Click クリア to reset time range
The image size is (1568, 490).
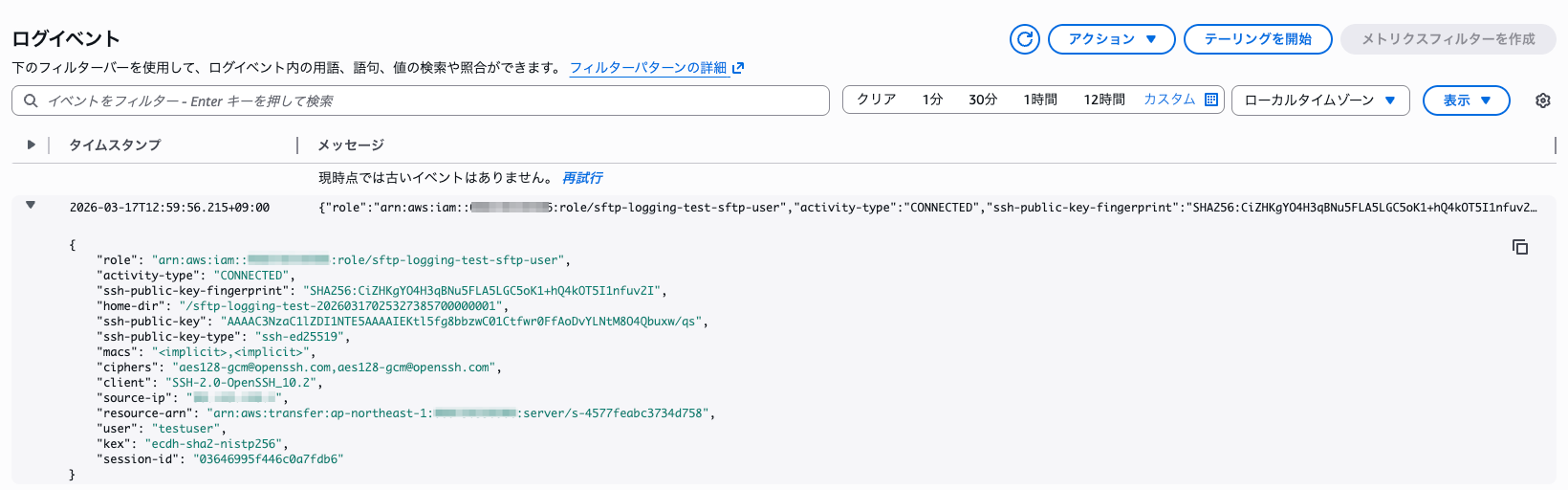tap(876, 100)
